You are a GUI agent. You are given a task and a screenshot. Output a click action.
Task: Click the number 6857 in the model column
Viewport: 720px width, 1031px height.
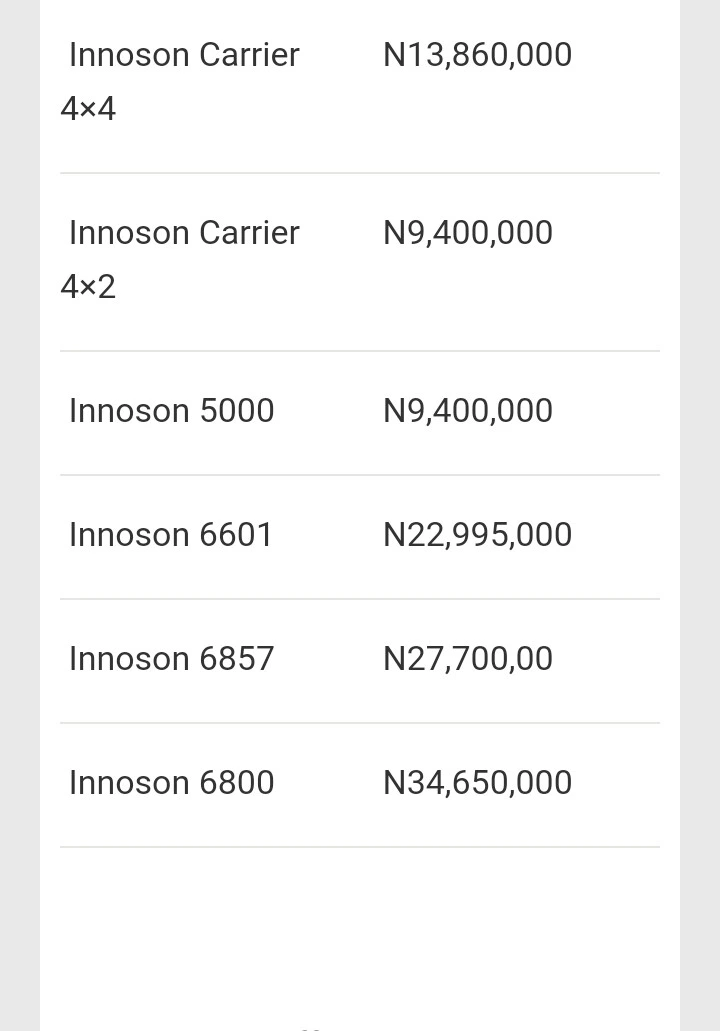click(x=237, y=659)
